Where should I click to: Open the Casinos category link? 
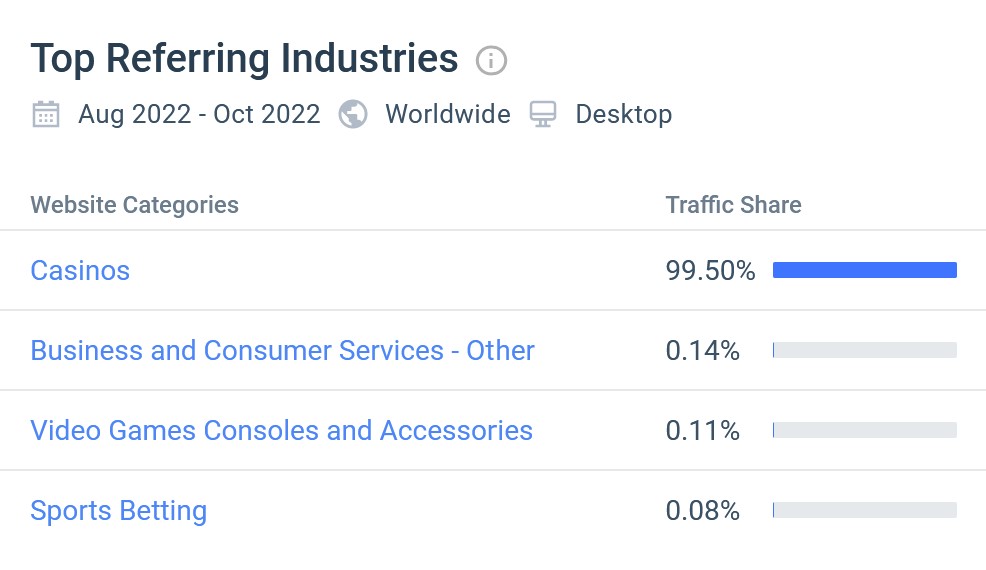[80, 270]
